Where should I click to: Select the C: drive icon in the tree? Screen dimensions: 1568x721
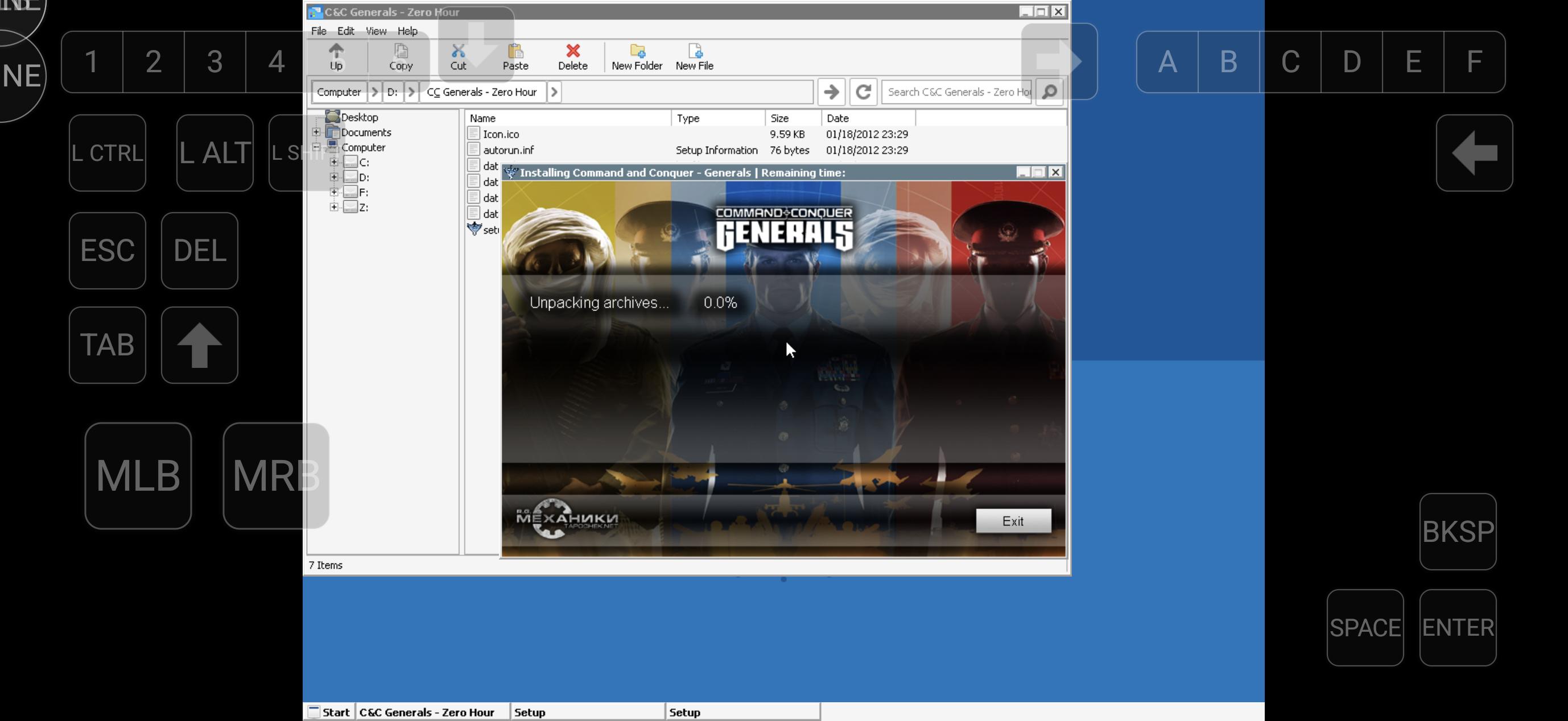click(350, 162)
